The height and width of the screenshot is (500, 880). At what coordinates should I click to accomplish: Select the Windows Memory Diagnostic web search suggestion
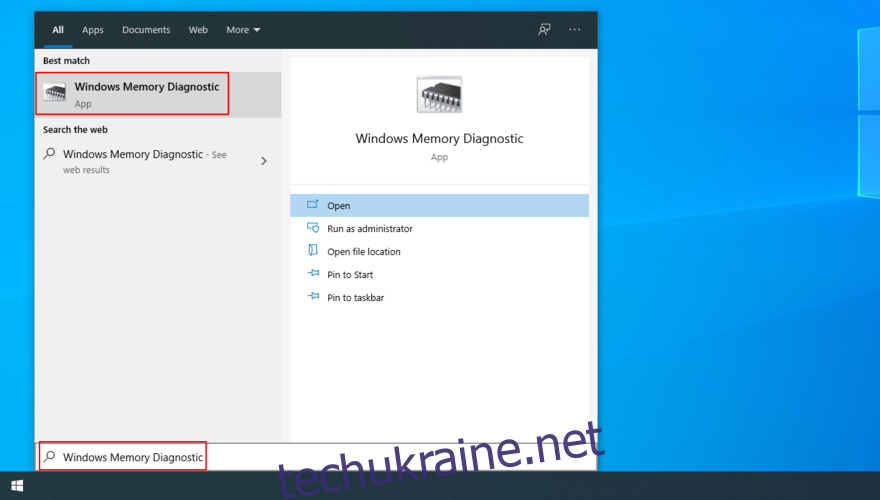[x=158, y=161]
